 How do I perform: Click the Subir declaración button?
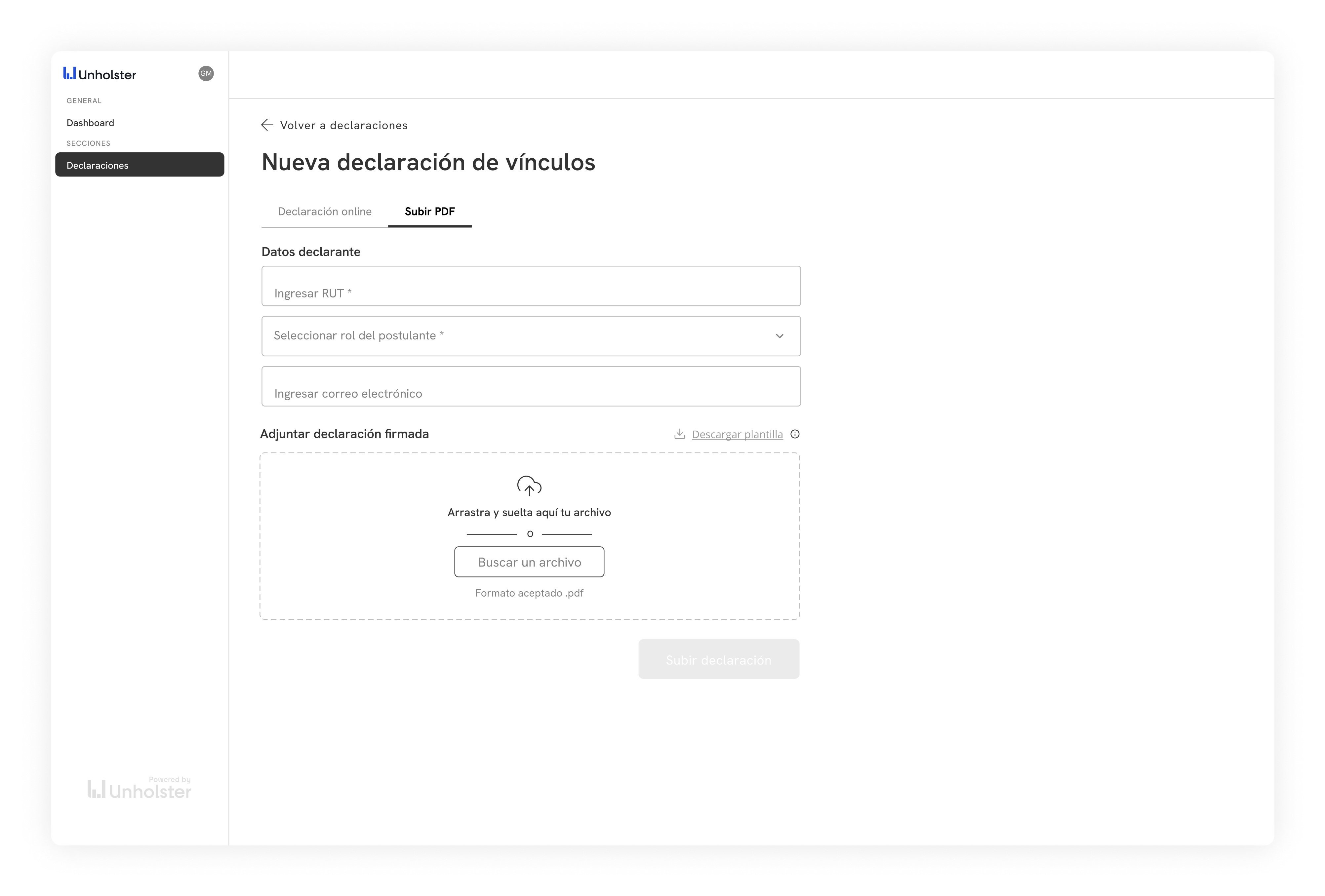[718, 659]
